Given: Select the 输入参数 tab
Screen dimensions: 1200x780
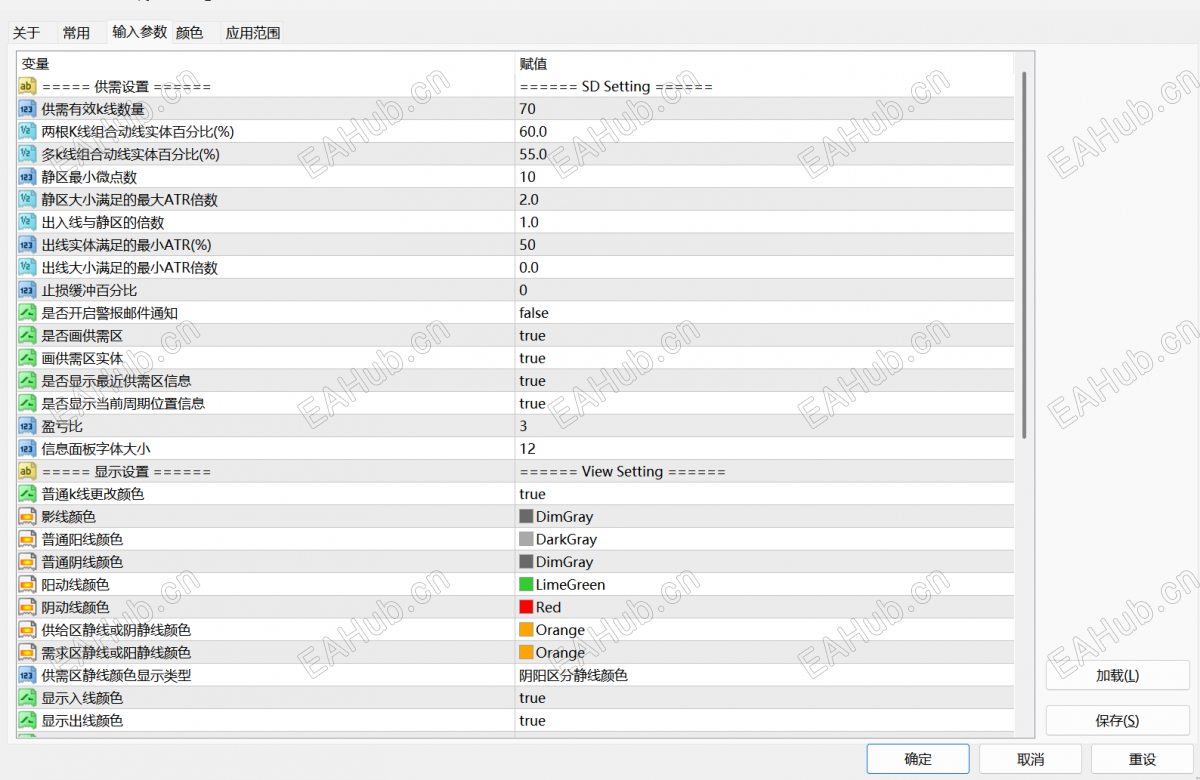Looking at the screenshot, I should (x=140, y=32).
